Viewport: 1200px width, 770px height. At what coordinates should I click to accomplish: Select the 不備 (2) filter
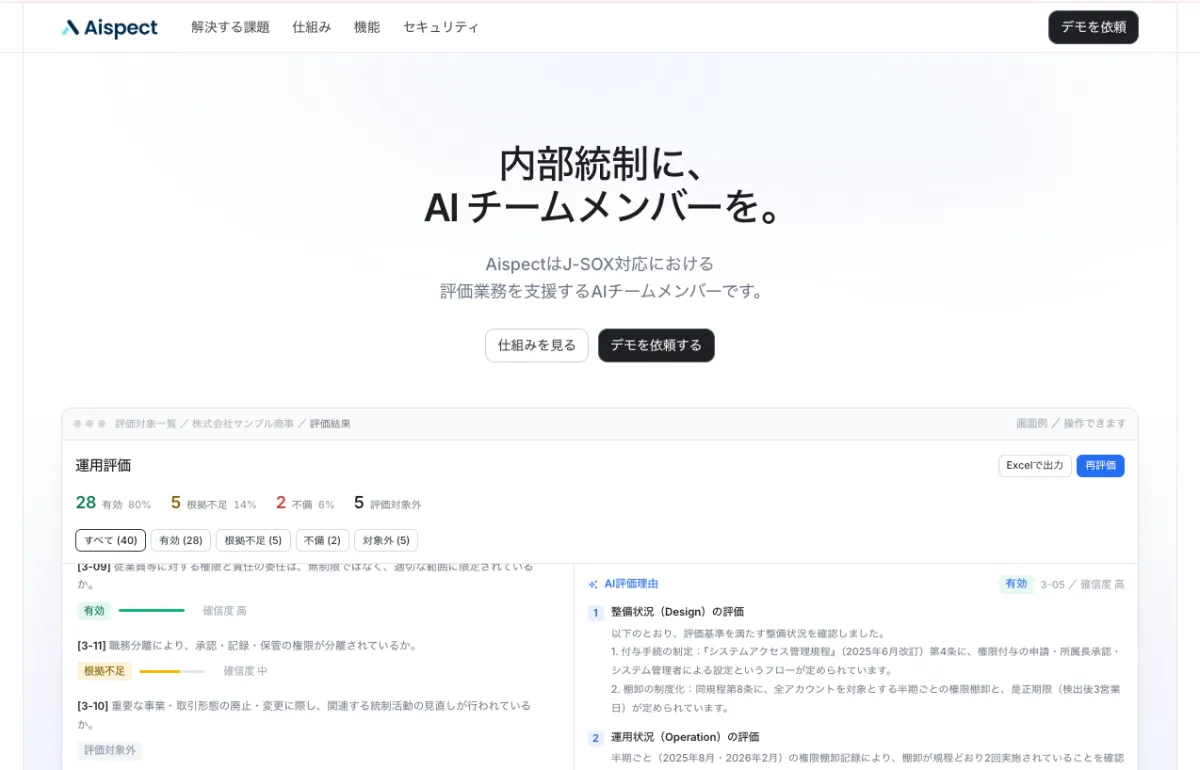click(x=322, y=540)
